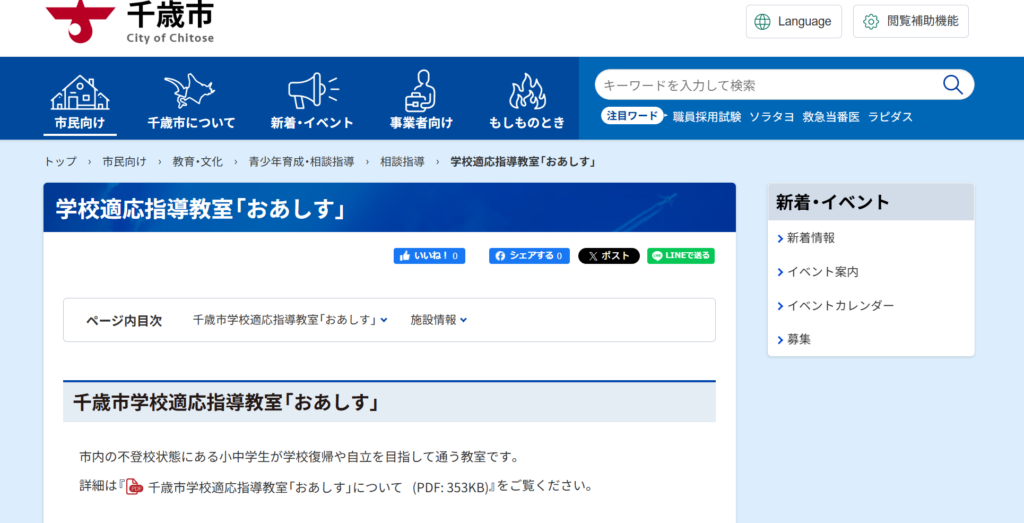Expand 施設情報 in the page contents
1024x523 pixels.
(x=438, y=320)
